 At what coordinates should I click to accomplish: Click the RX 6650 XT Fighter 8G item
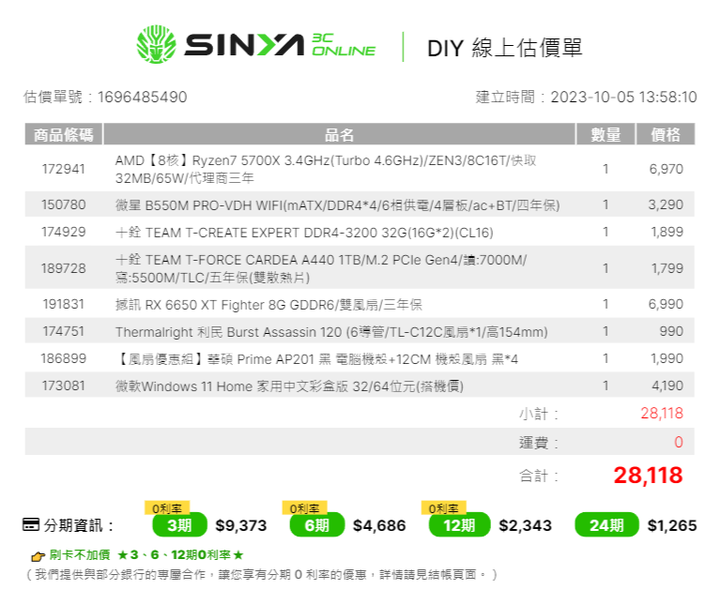269,305
